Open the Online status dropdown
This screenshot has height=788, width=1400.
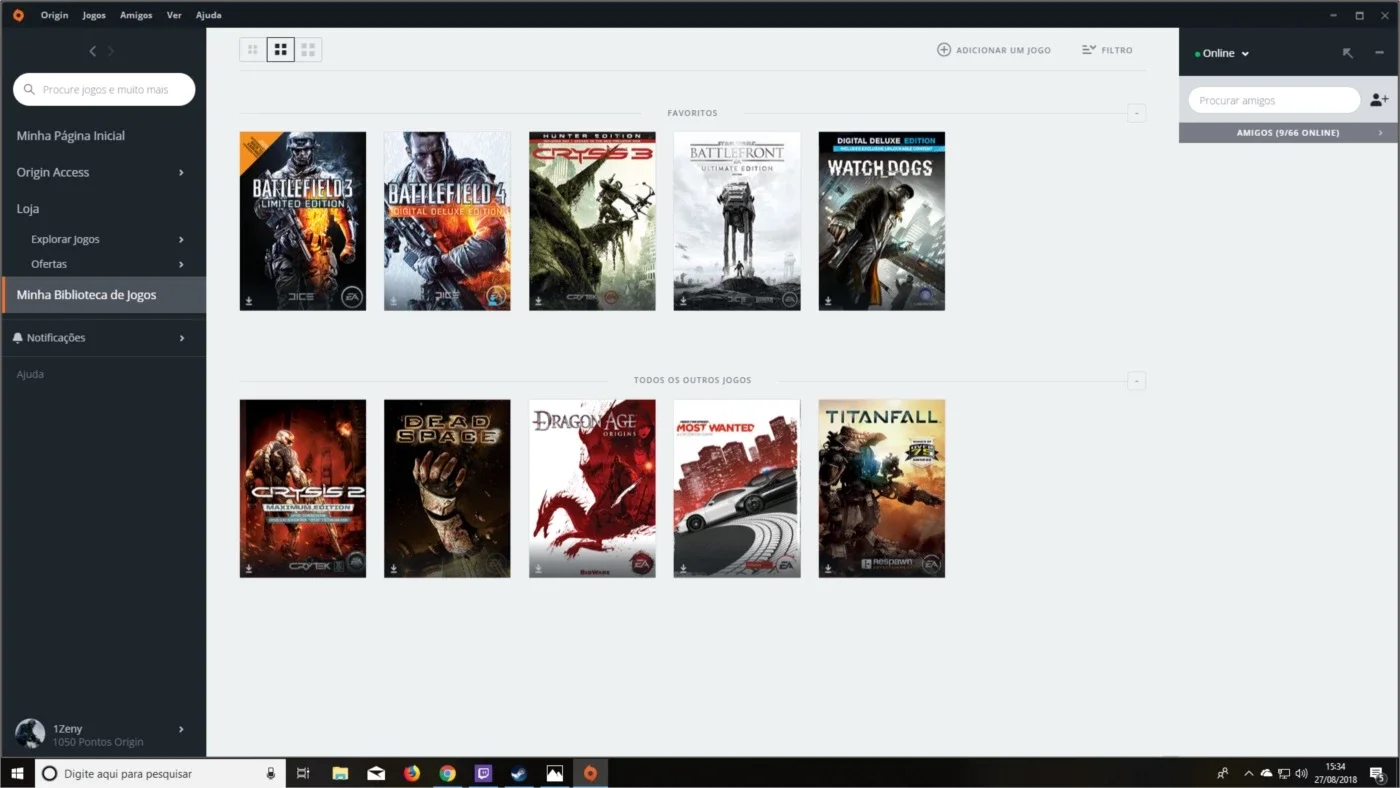[x=1222, y=53]
